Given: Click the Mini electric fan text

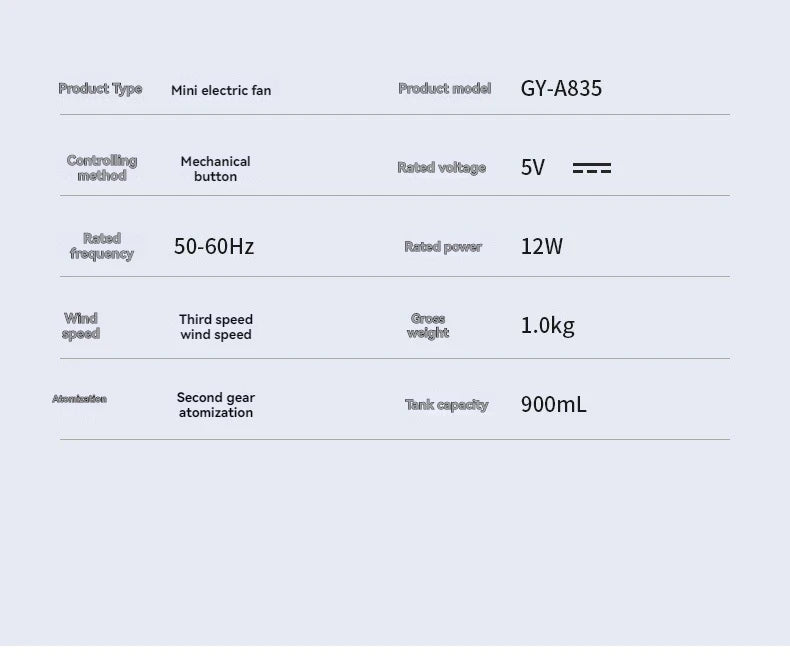Looking at the screenshot, I should (x=221, y=90).
